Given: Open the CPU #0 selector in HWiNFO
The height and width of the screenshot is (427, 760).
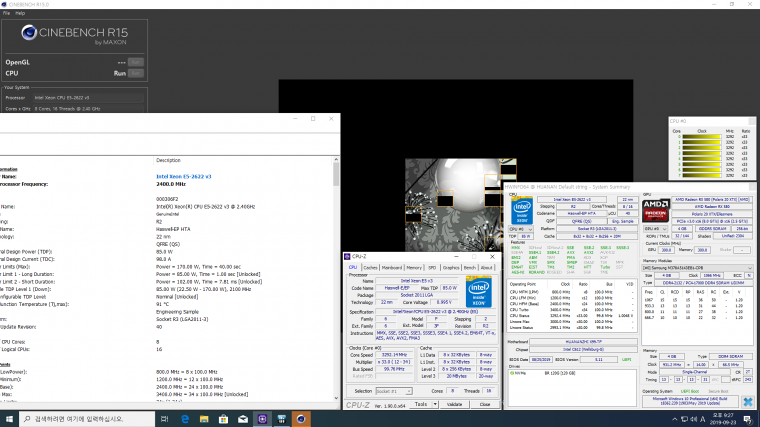Looking at the screenshot, I should click(521, 229).
